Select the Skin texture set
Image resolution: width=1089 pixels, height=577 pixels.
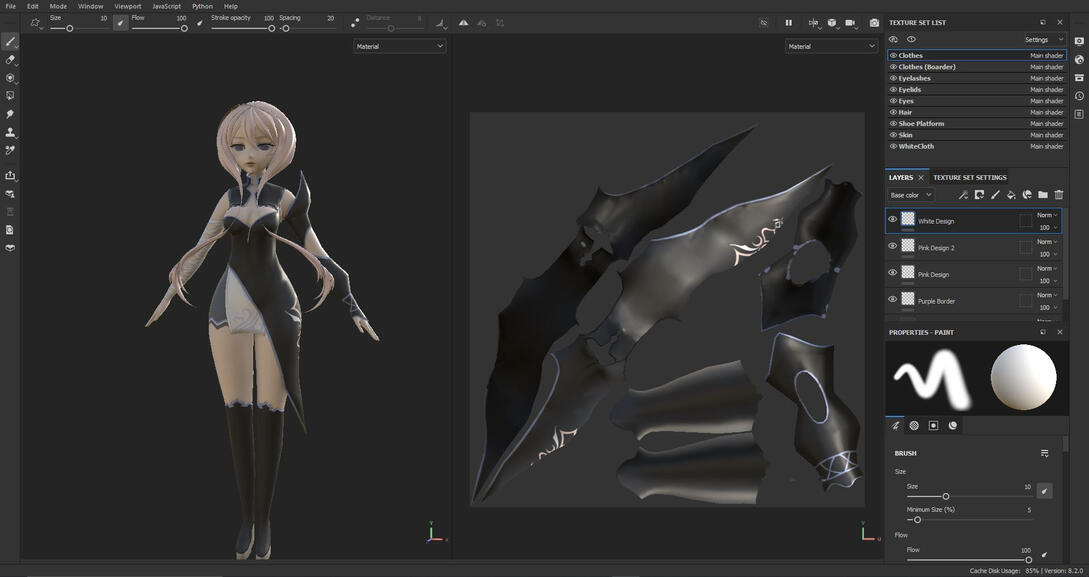pyautogui.click(x=906, y=135)
